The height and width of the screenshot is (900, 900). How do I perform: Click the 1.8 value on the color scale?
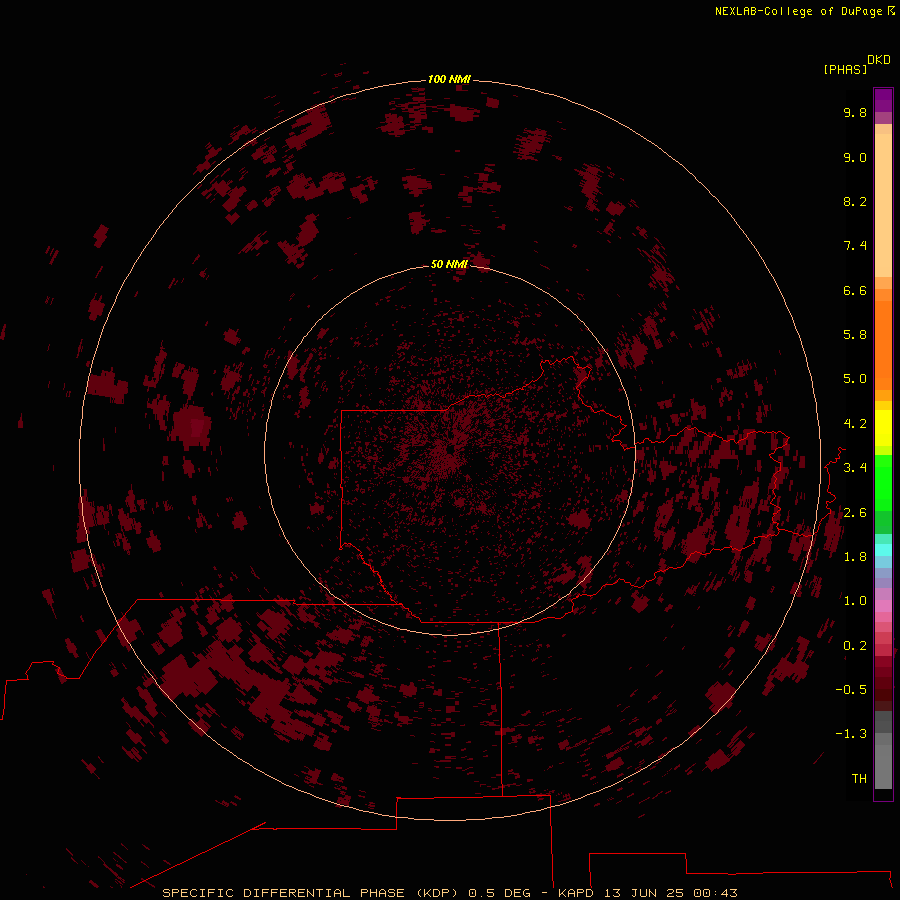coord(855,557)
